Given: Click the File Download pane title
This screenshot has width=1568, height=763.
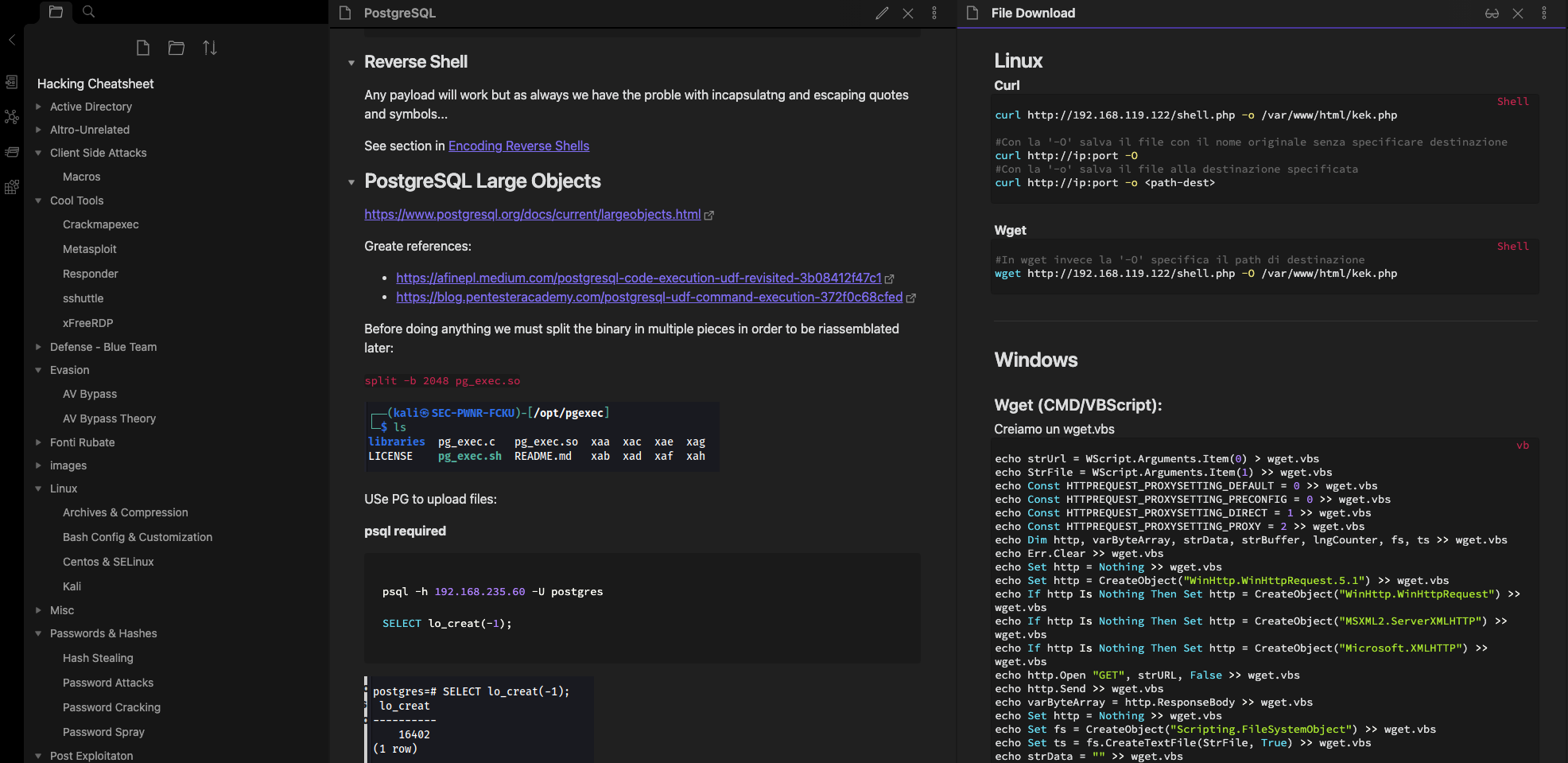Looking at the screenshot, I should [1033, 13].
